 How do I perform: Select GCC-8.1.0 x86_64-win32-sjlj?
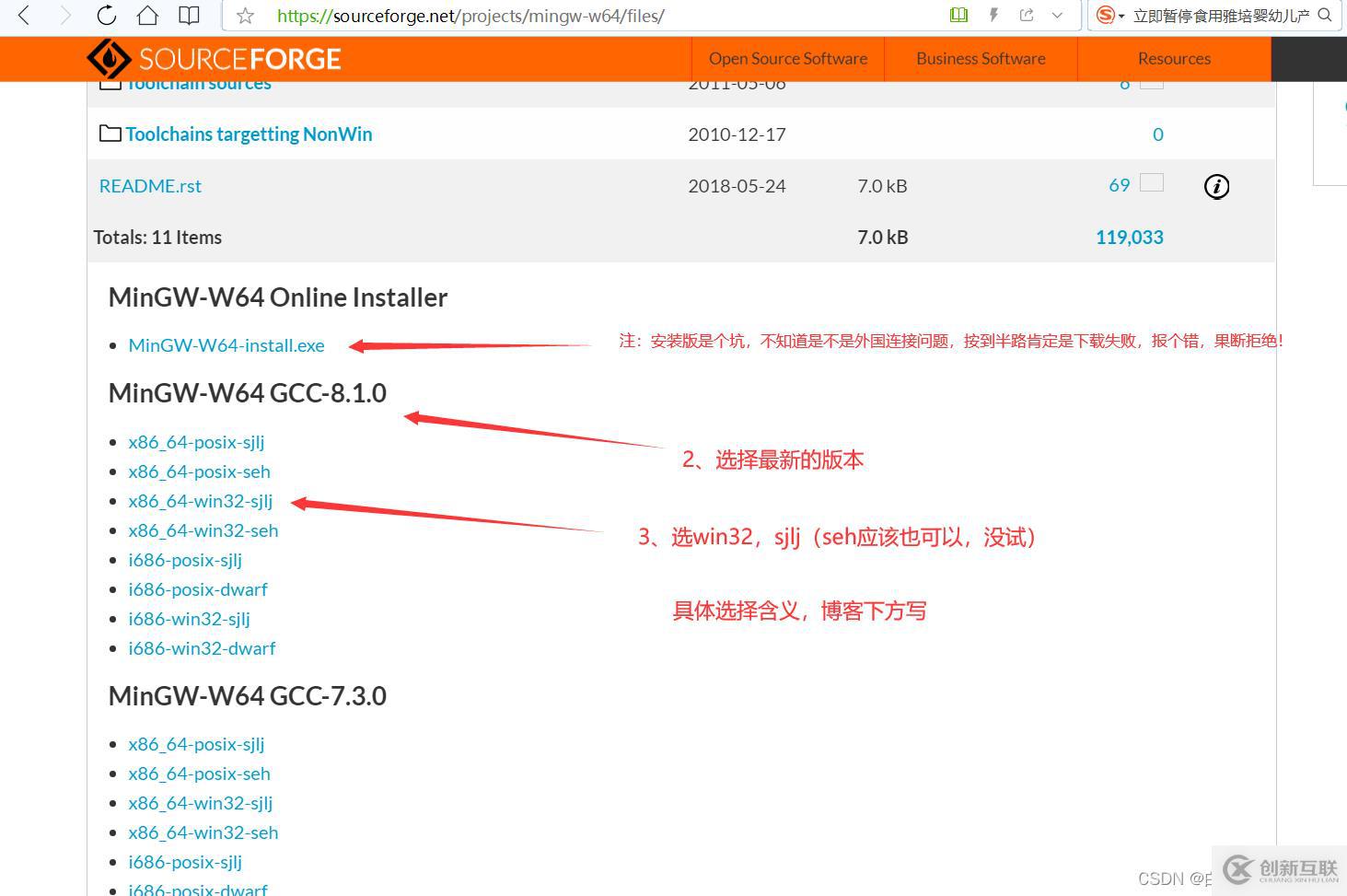pos(201,501)
